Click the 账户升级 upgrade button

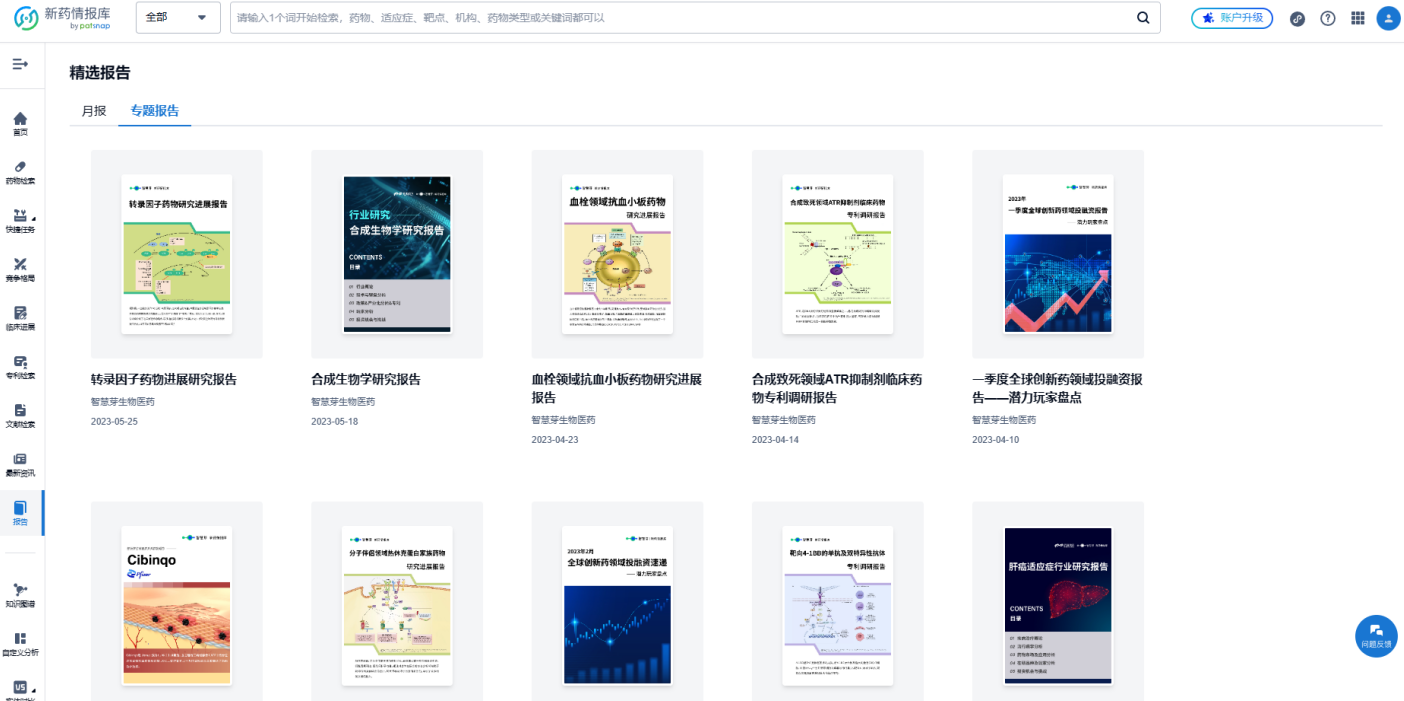click(x=1232, y=18)
